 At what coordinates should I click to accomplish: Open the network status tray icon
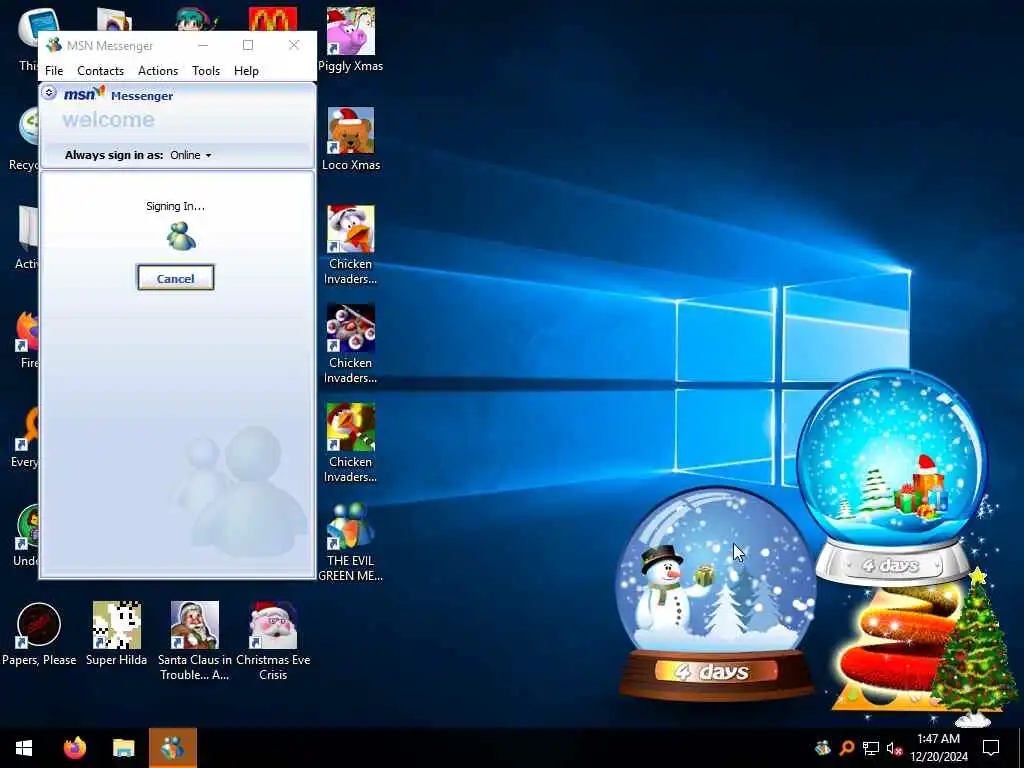pyautogui.click(x=871, y=748)
